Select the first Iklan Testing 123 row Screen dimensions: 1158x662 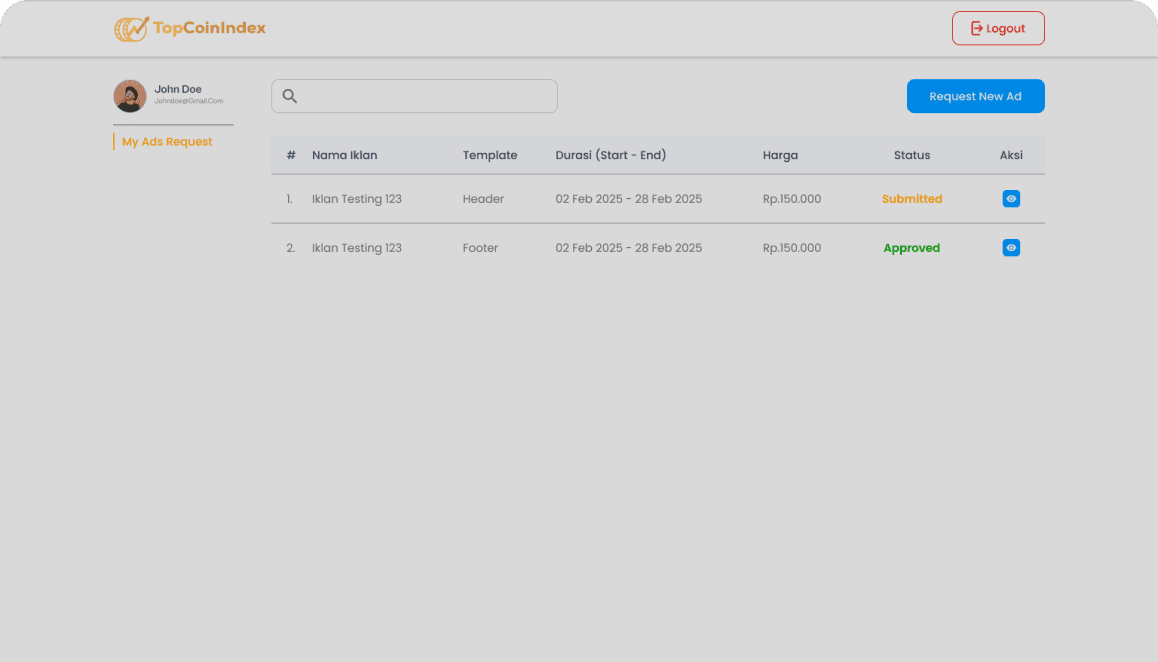356,199
